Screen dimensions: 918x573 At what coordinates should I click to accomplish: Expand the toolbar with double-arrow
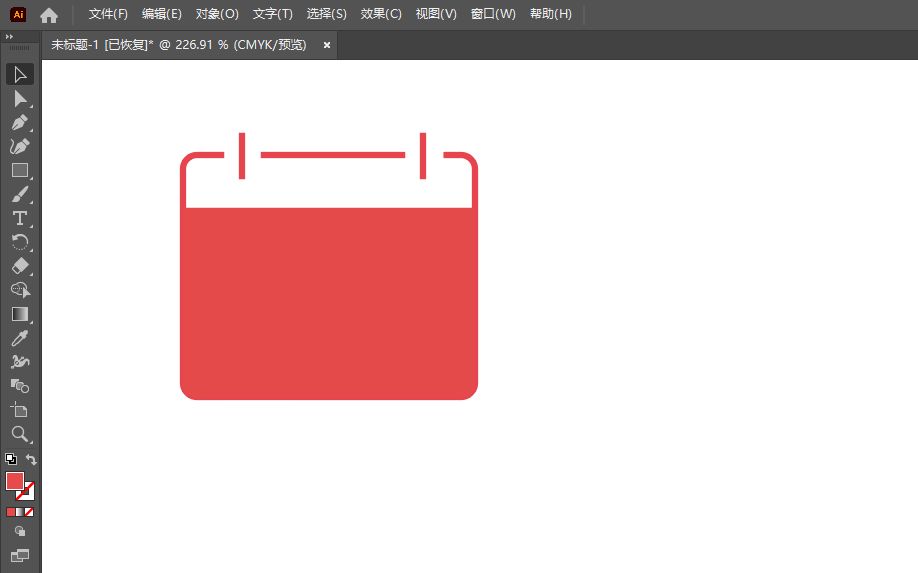[9, 36]
